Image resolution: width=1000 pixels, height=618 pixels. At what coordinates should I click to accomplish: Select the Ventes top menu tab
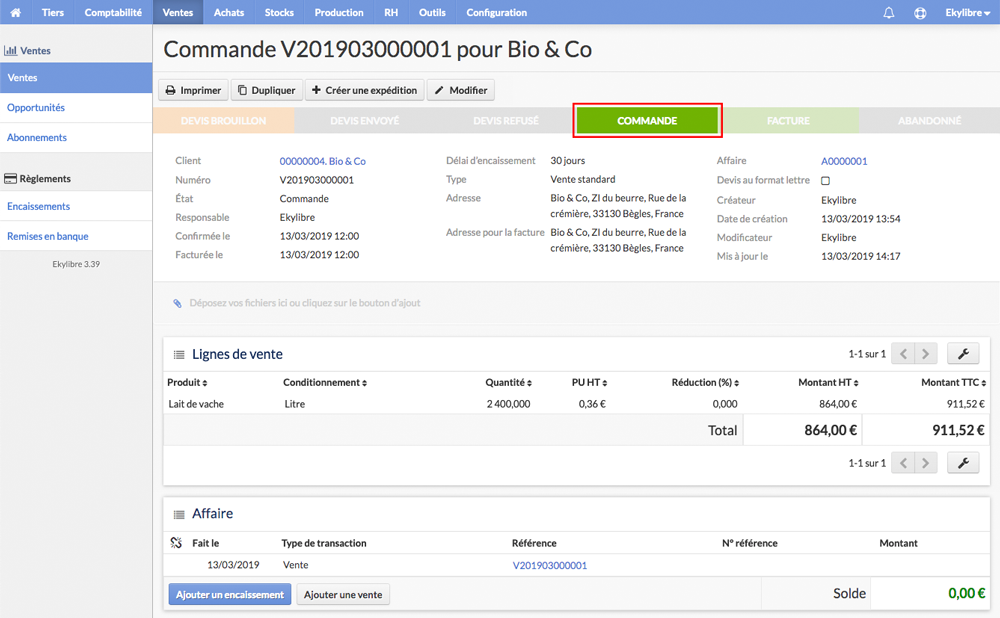pos(178,12)
